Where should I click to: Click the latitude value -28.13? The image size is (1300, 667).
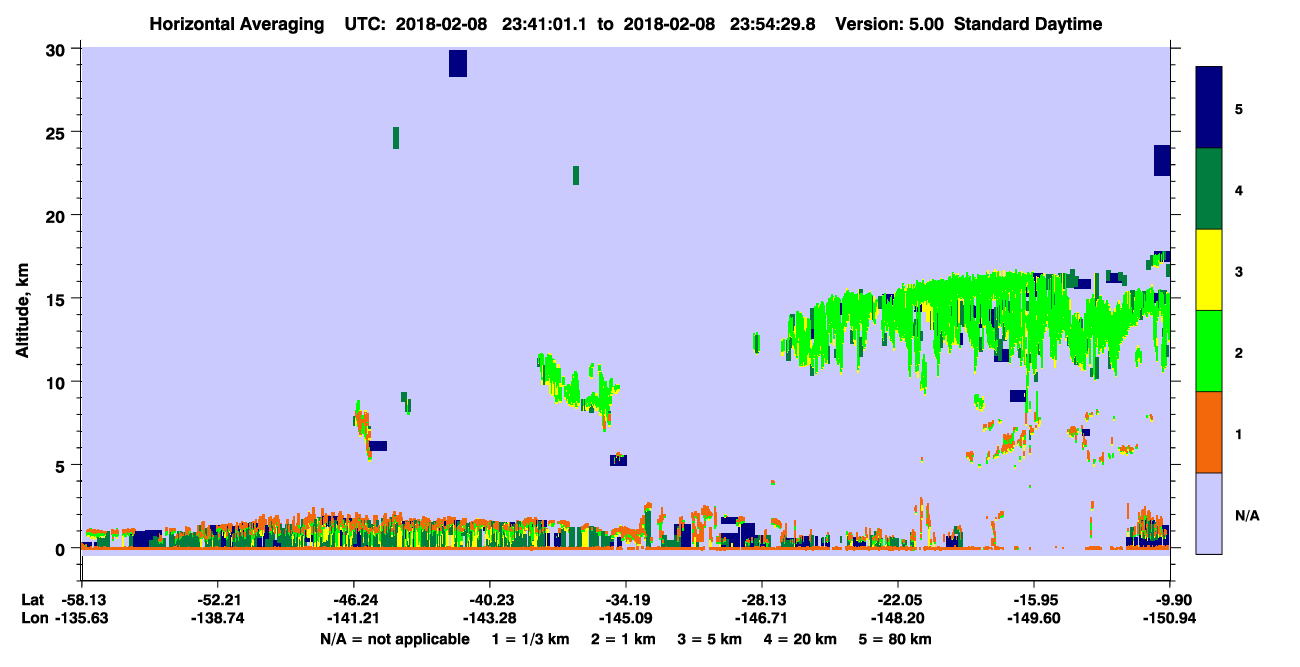tap(762, 600)
